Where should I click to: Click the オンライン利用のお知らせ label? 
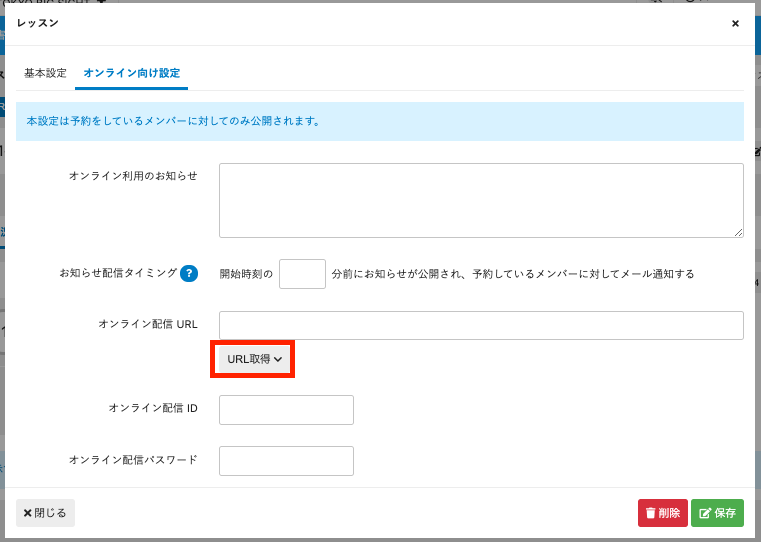pos(133,176)
